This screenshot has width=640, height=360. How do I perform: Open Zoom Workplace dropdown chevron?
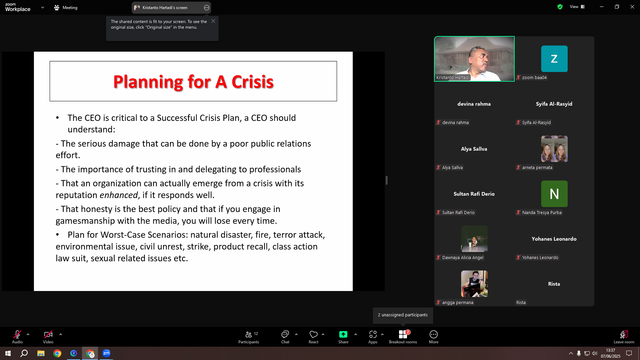tap(42, 7)
